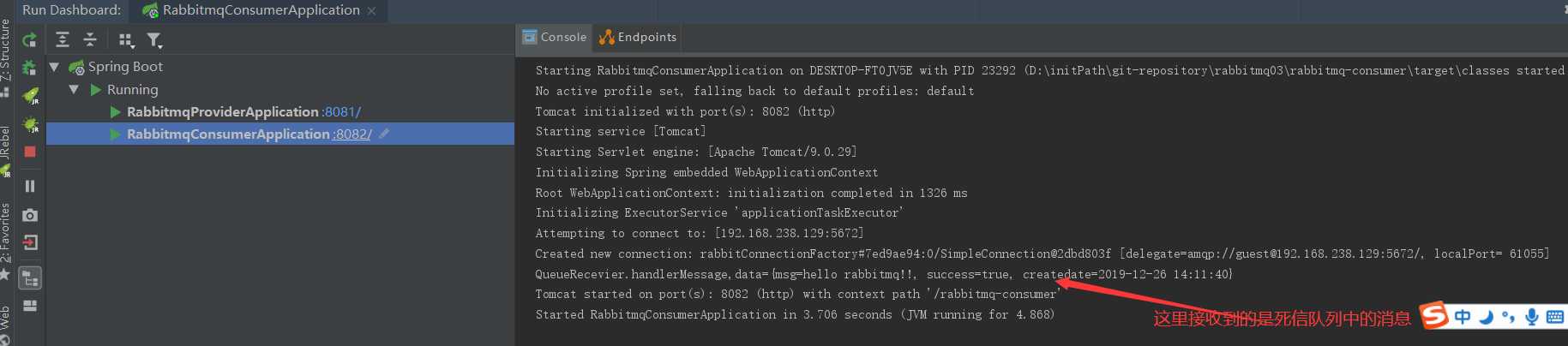Toggle the tree view layout button
Screen dimensions: 1568x346
click(x=30, y=278)
